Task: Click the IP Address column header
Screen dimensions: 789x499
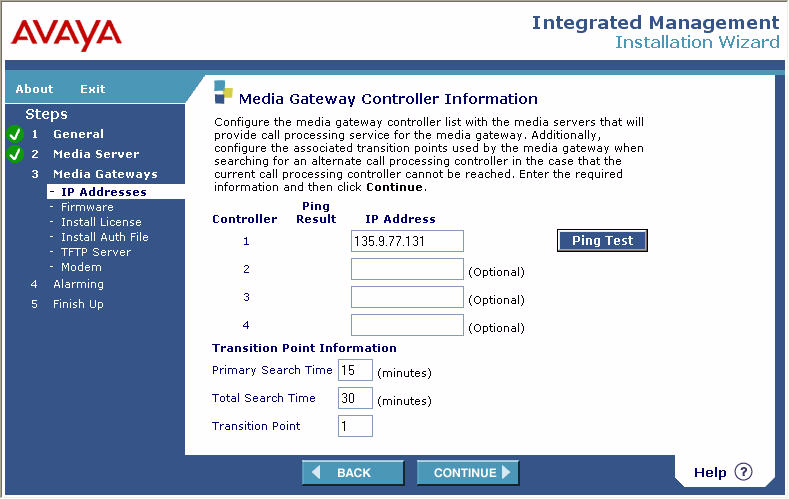Action: tap(401, 219)
